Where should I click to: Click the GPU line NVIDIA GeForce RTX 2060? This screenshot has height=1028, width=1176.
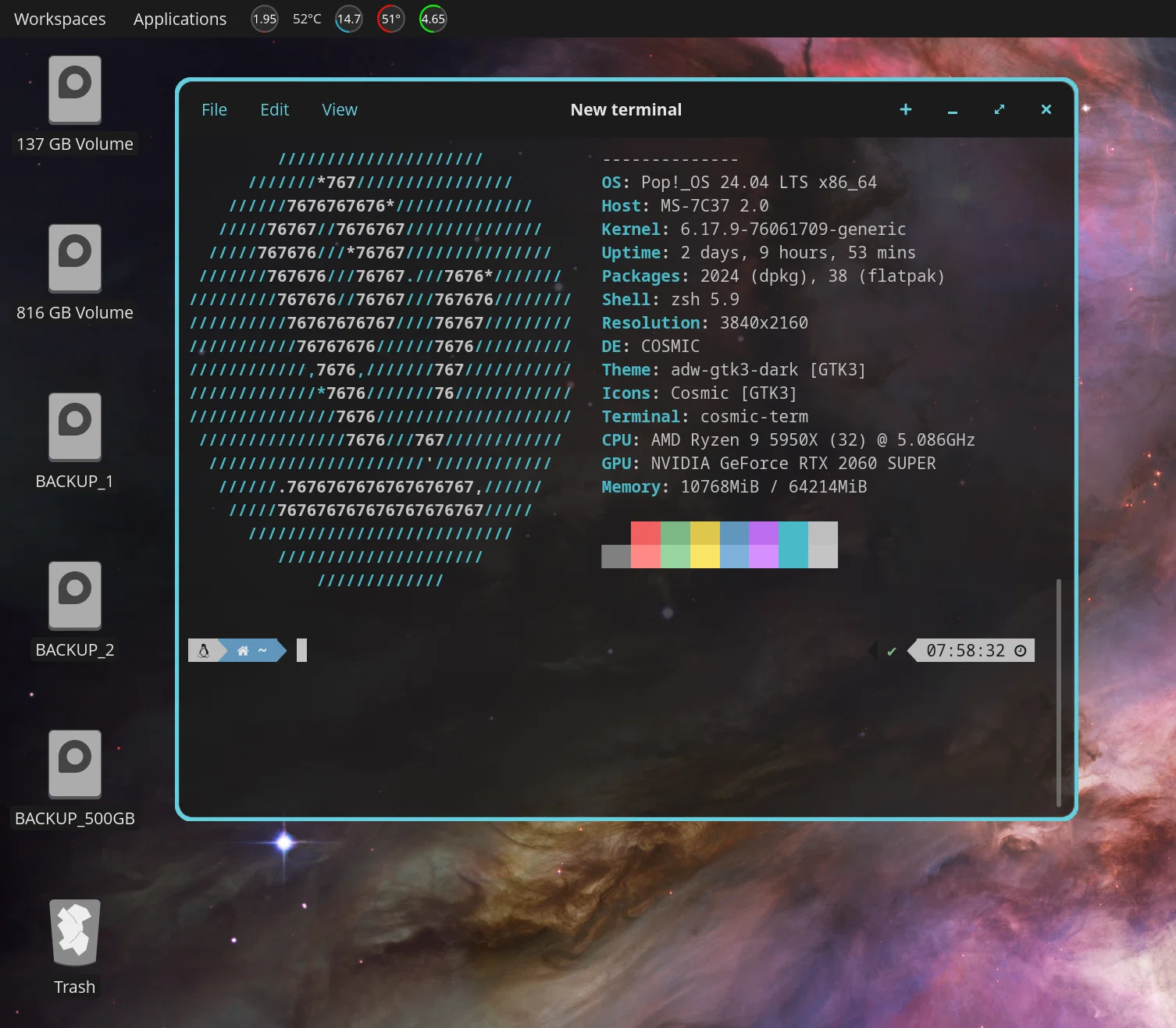point(768,464)
